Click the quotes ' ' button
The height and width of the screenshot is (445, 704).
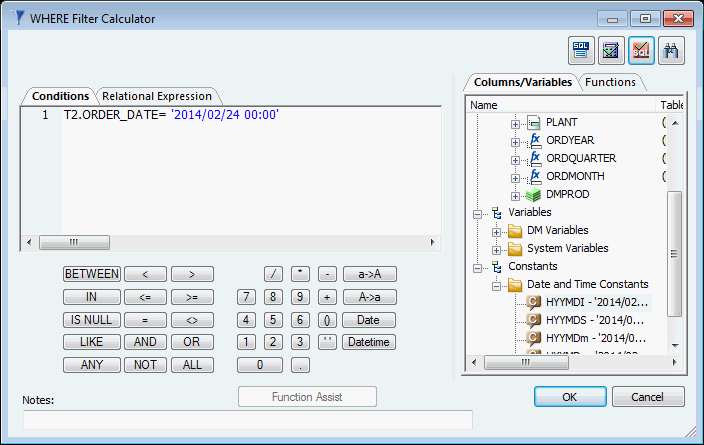pos(327,342)
